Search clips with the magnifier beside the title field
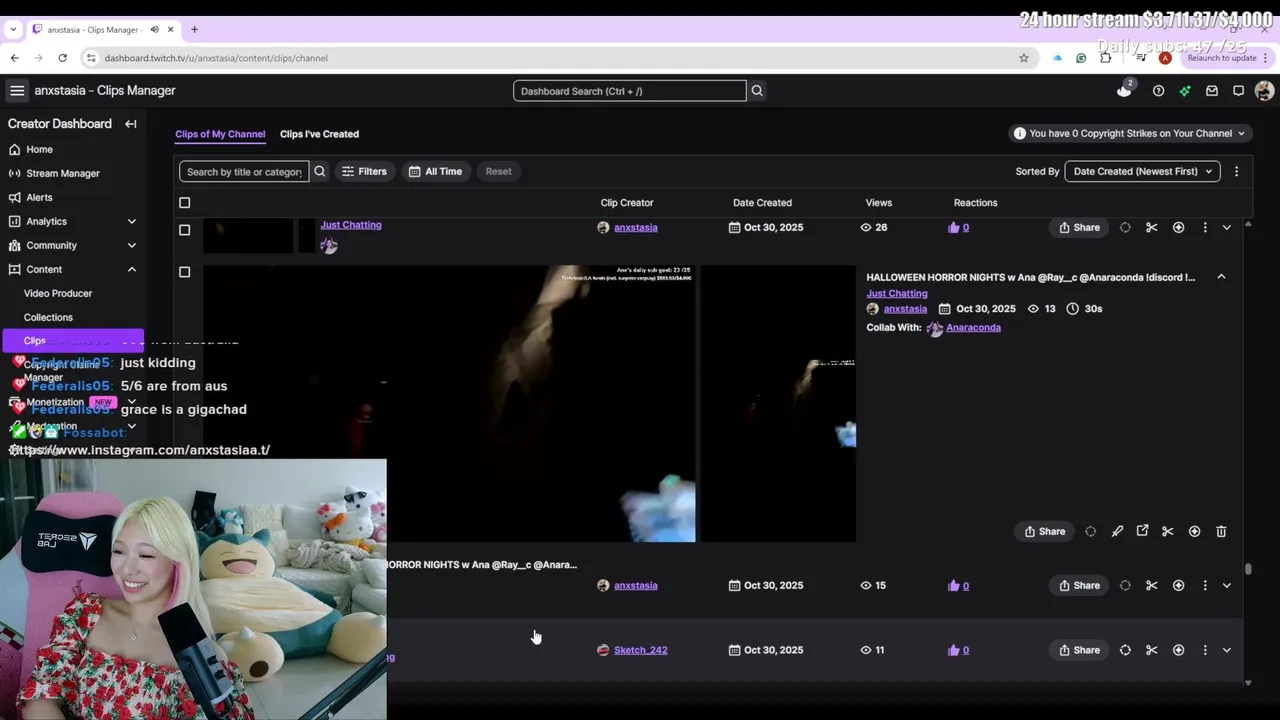Screen dimensions: 1280x720 (x=320, y=171)
